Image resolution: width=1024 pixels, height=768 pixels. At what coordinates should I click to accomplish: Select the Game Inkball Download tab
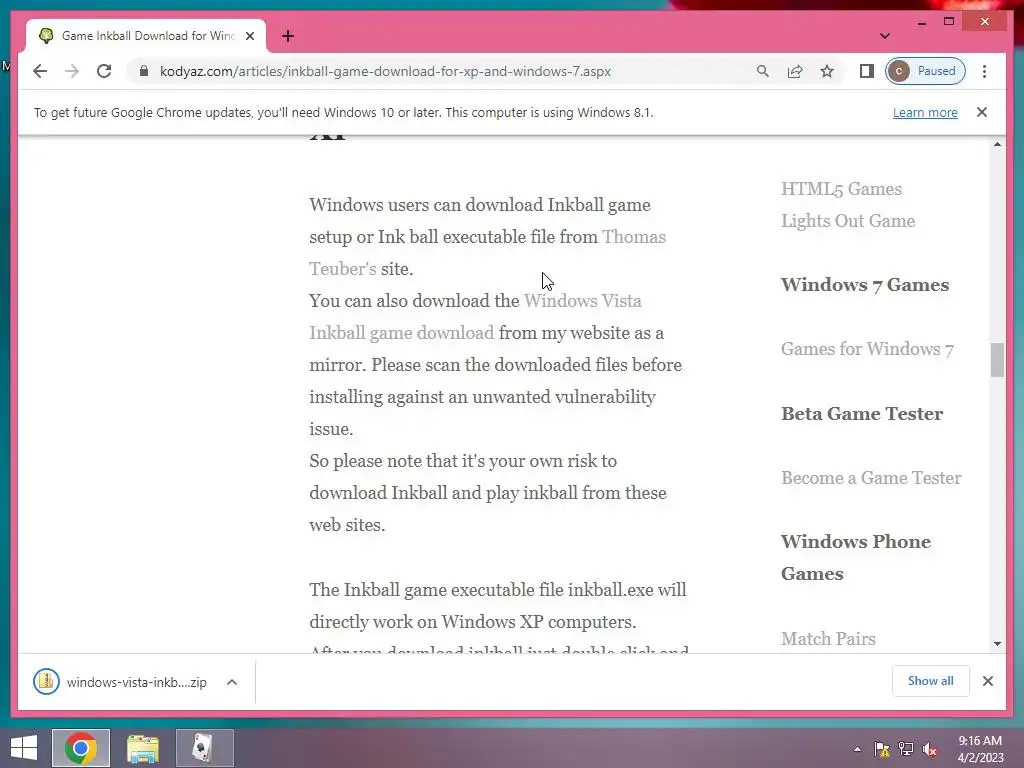point(146,36)
